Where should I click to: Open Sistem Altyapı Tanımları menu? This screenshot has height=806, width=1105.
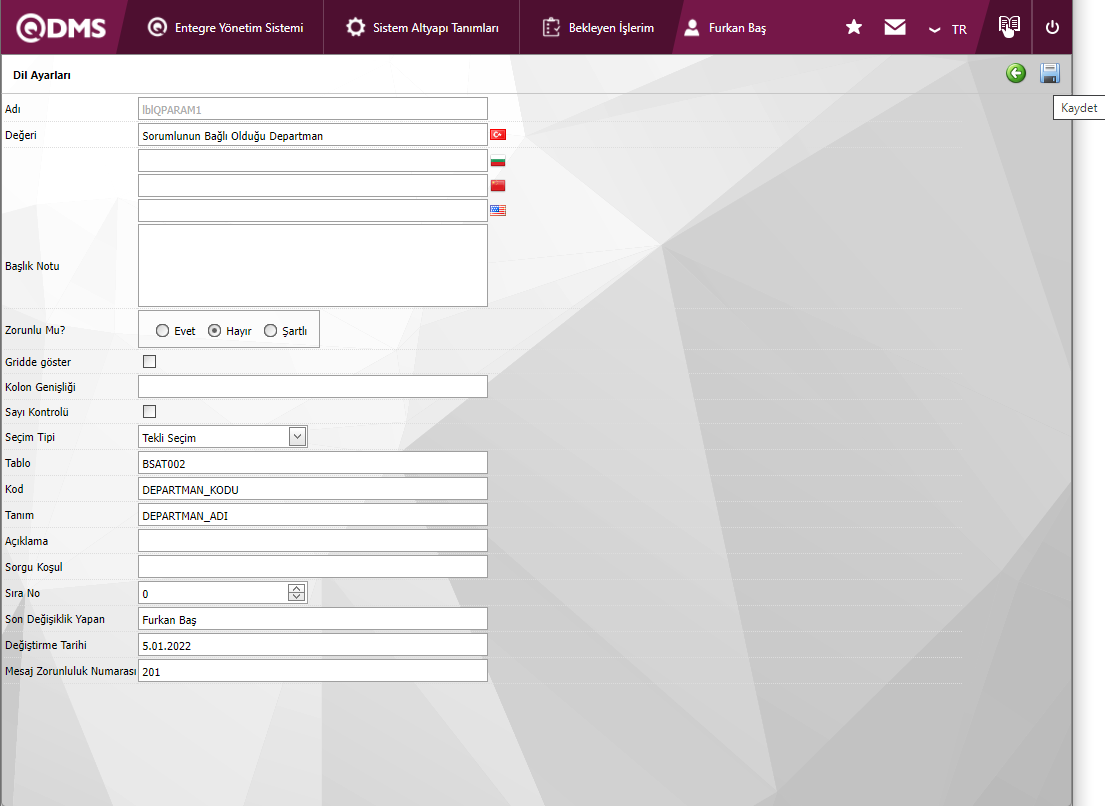(x=422, y=27)
